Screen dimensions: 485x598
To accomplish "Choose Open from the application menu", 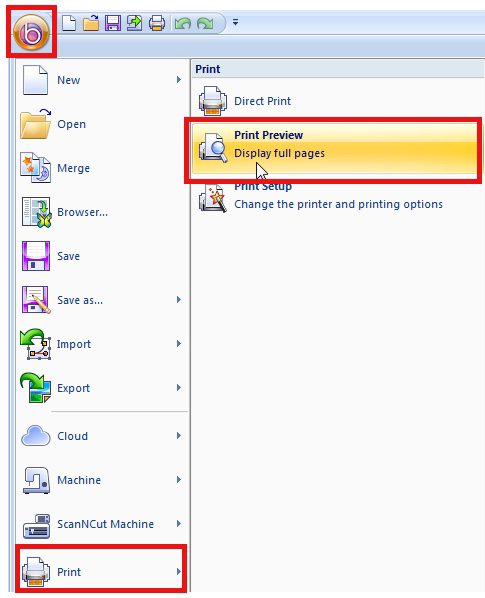I will 72,124.
